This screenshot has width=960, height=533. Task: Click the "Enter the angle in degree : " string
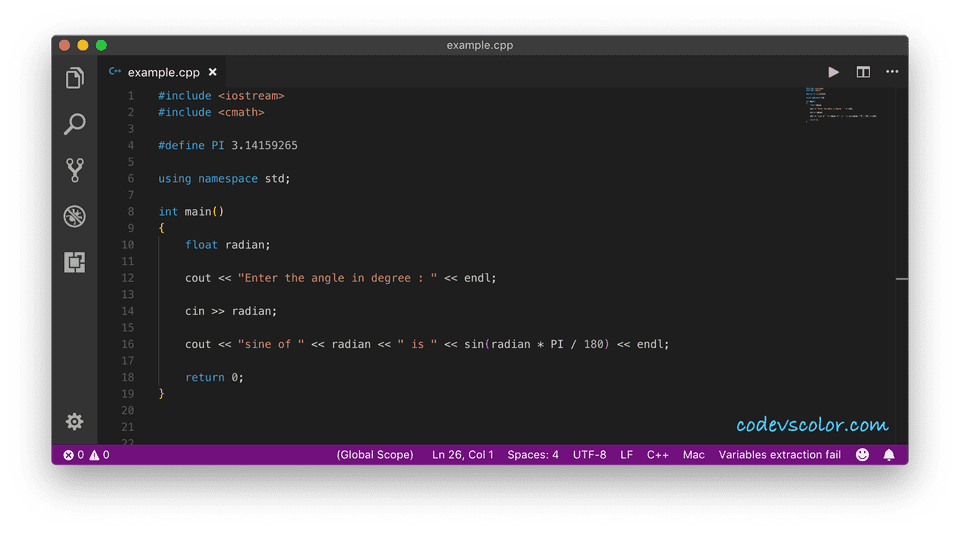tap(337, 278)
